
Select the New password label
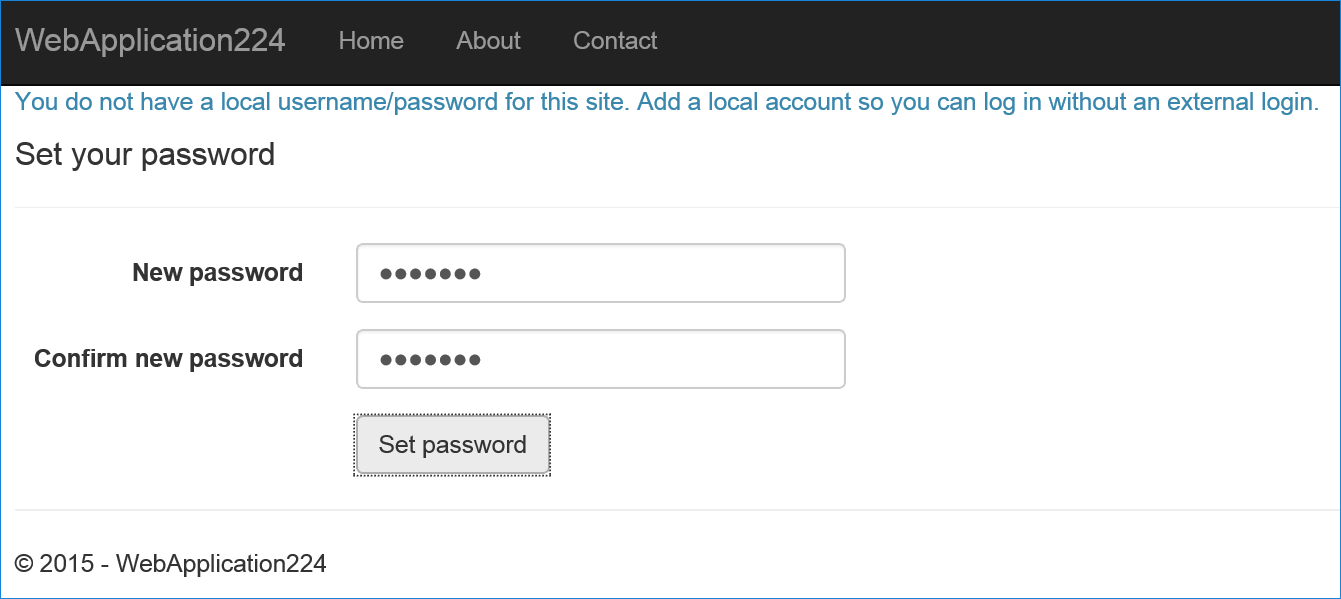pyautogui.click(x=217, y=272)
